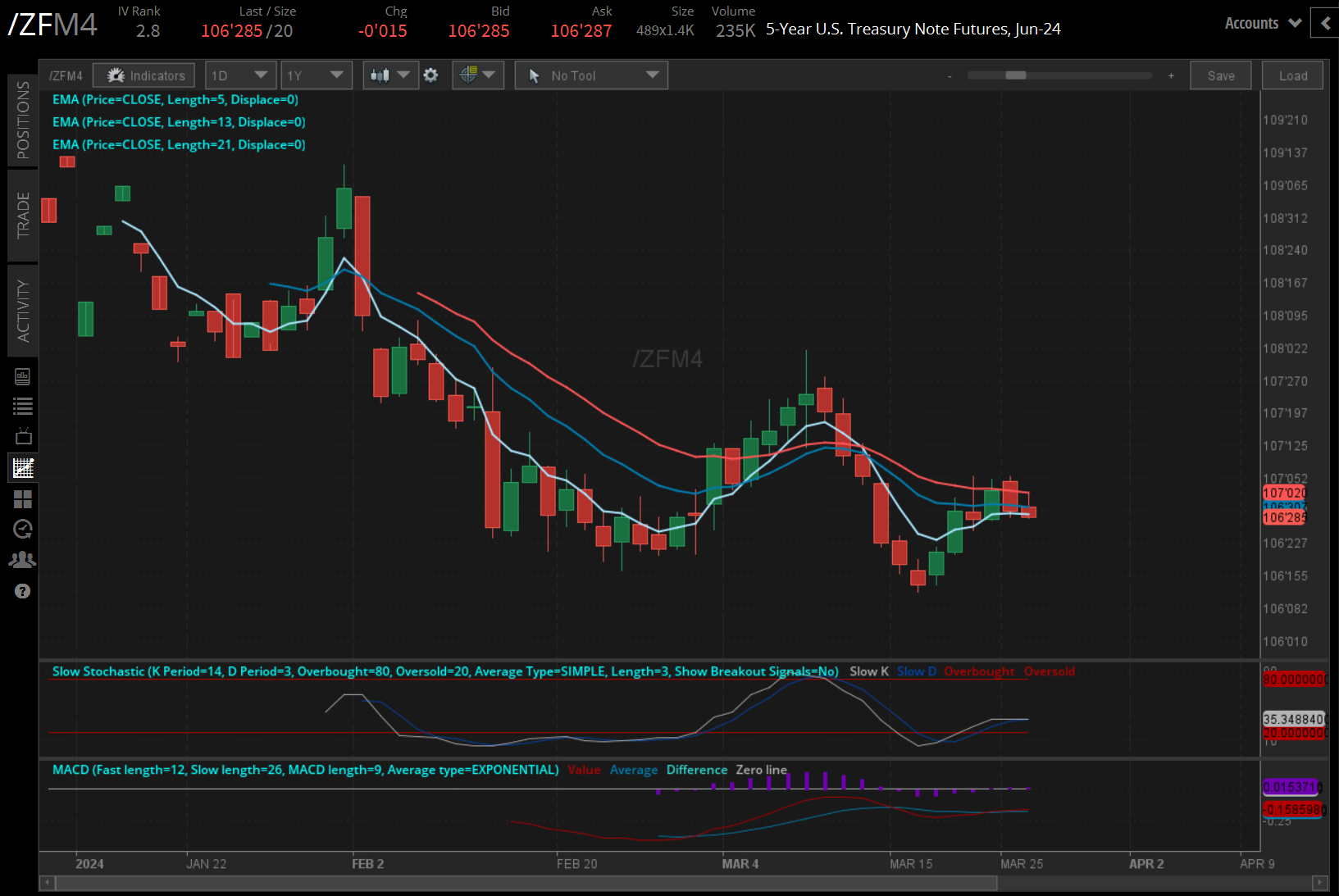
Task: Click the APR 2 date axis label
Action: point(1146,864)
